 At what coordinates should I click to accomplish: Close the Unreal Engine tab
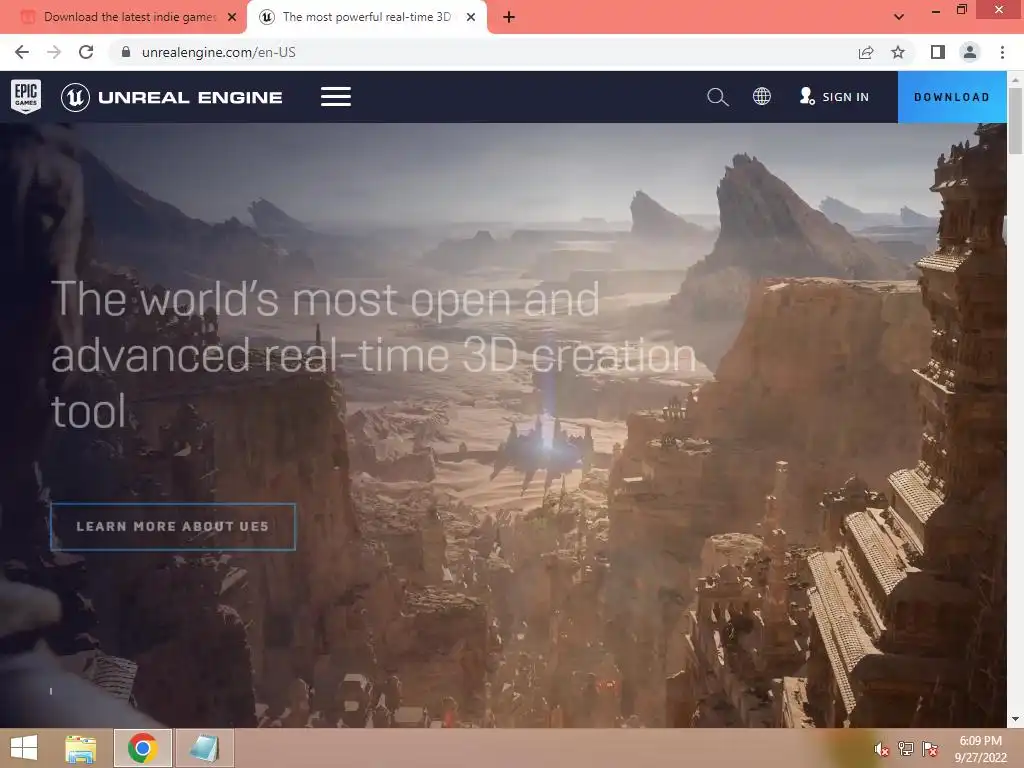click(x=471, y=17)
